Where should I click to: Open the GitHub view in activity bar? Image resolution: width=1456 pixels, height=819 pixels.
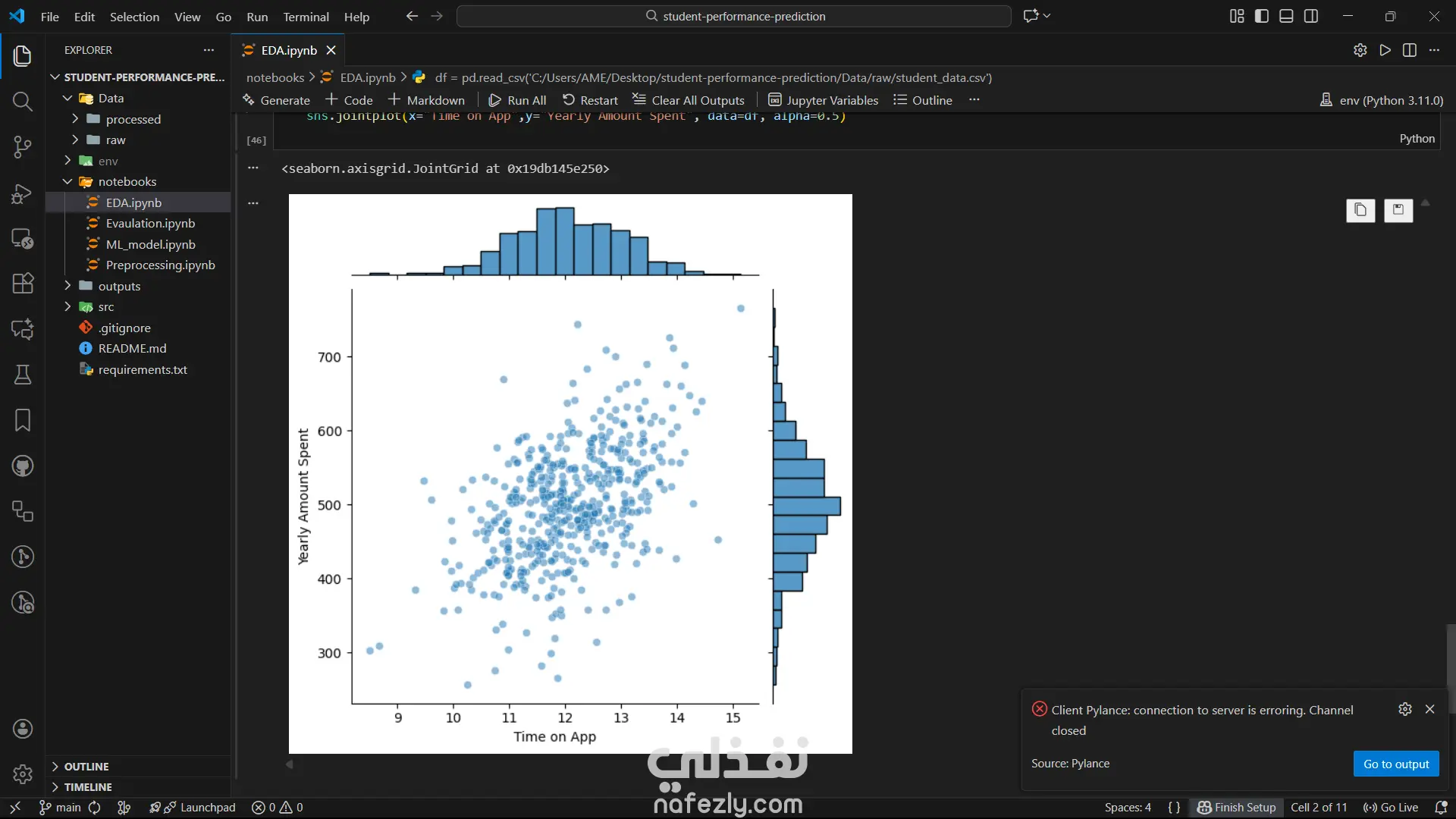coord(23,466)
